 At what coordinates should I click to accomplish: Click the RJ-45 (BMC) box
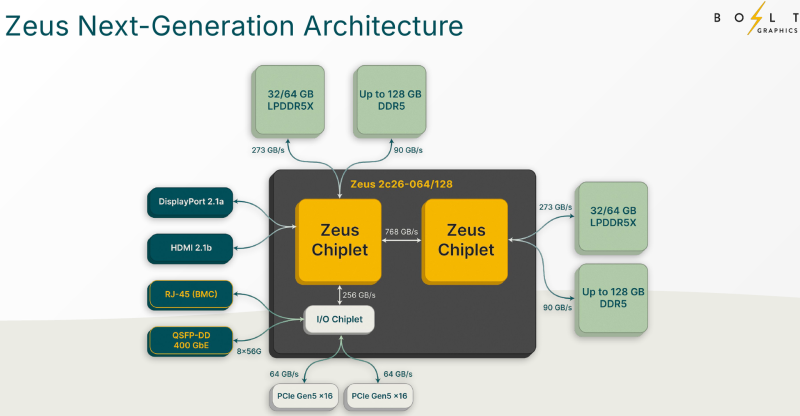(190, 295)
